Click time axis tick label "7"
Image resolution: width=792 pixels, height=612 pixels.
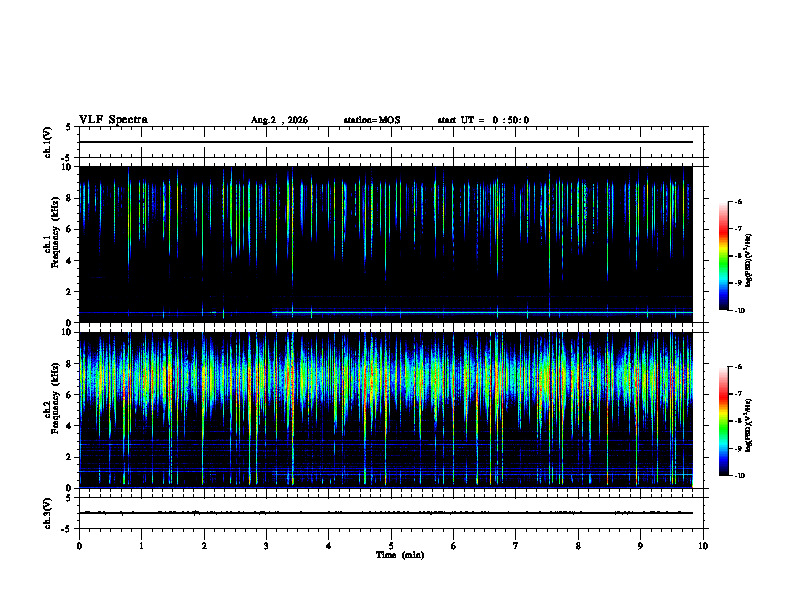tap(516, 546)
